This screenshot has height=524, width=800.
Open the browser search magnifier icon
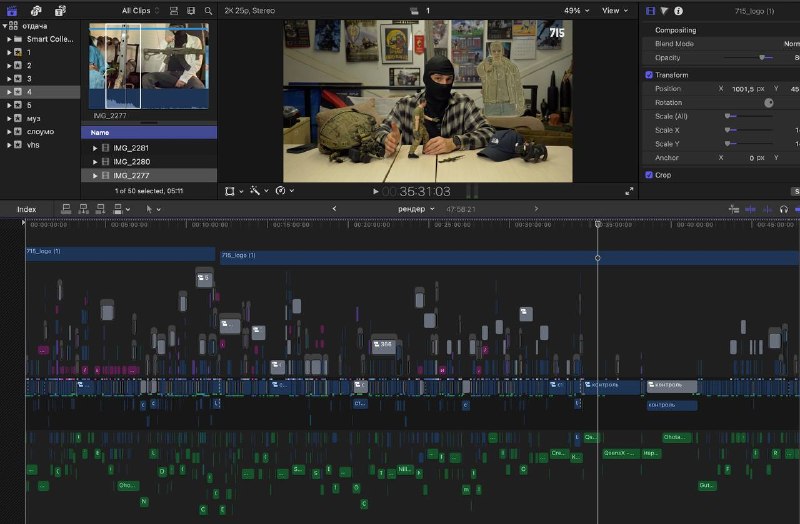208,11
